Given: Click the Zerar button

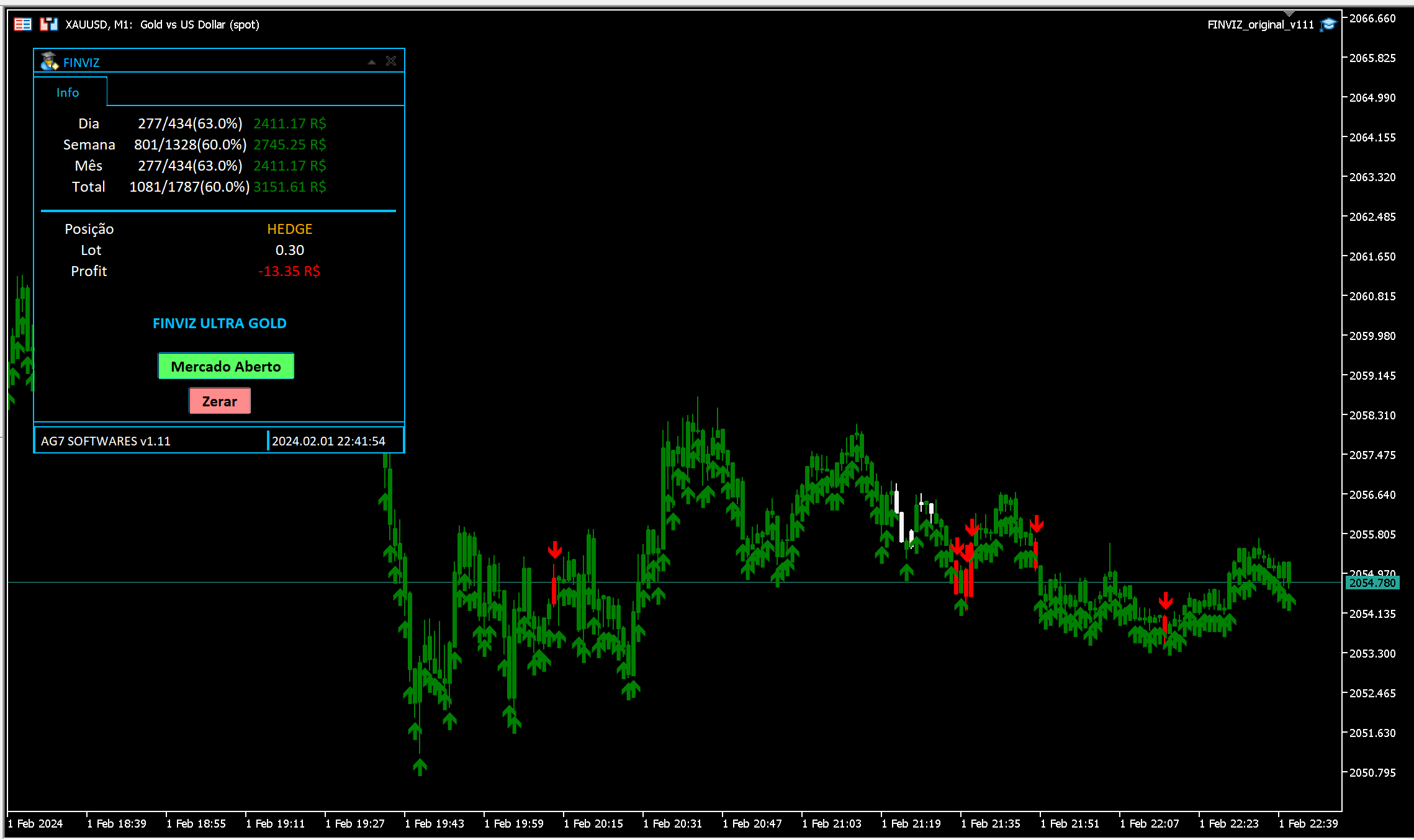Looking at the screenshot, I should (x=220, y=401).
